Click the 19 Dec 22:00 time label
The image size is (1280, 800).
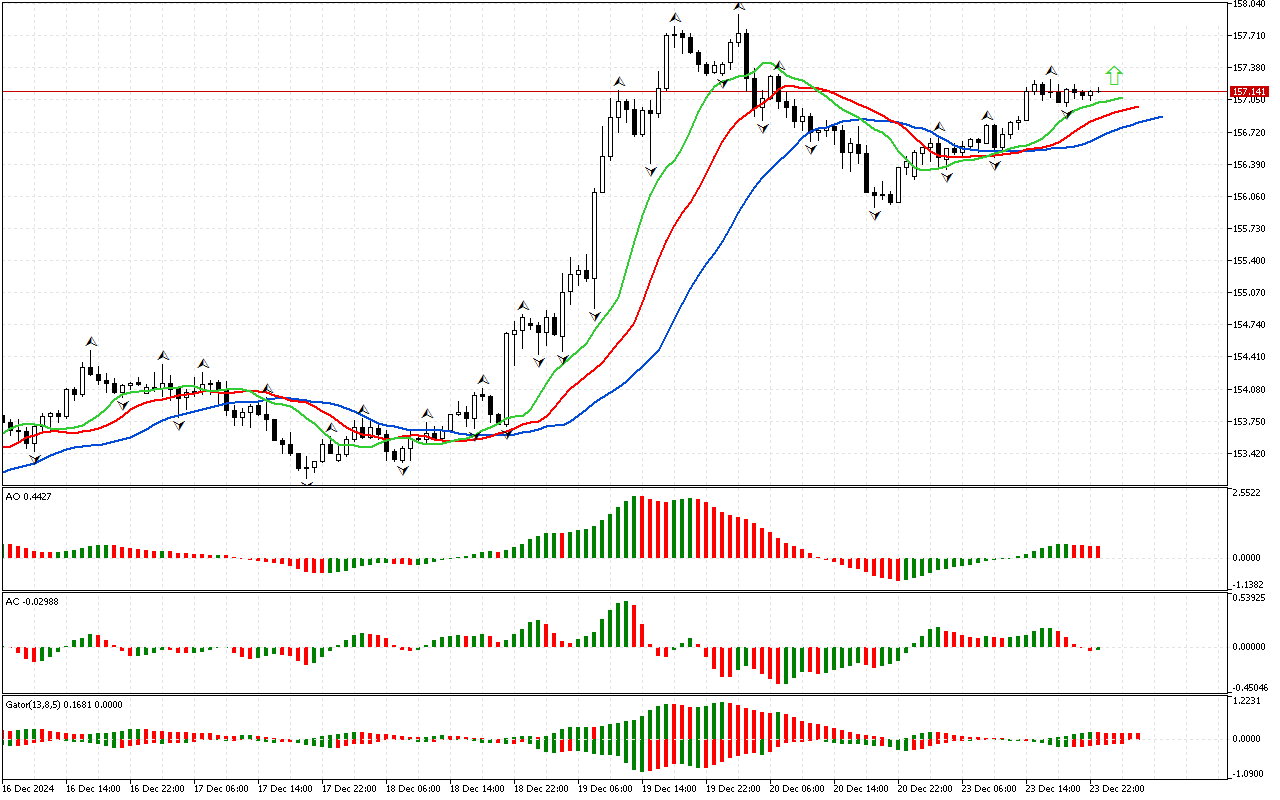click(x=732, y=788)
